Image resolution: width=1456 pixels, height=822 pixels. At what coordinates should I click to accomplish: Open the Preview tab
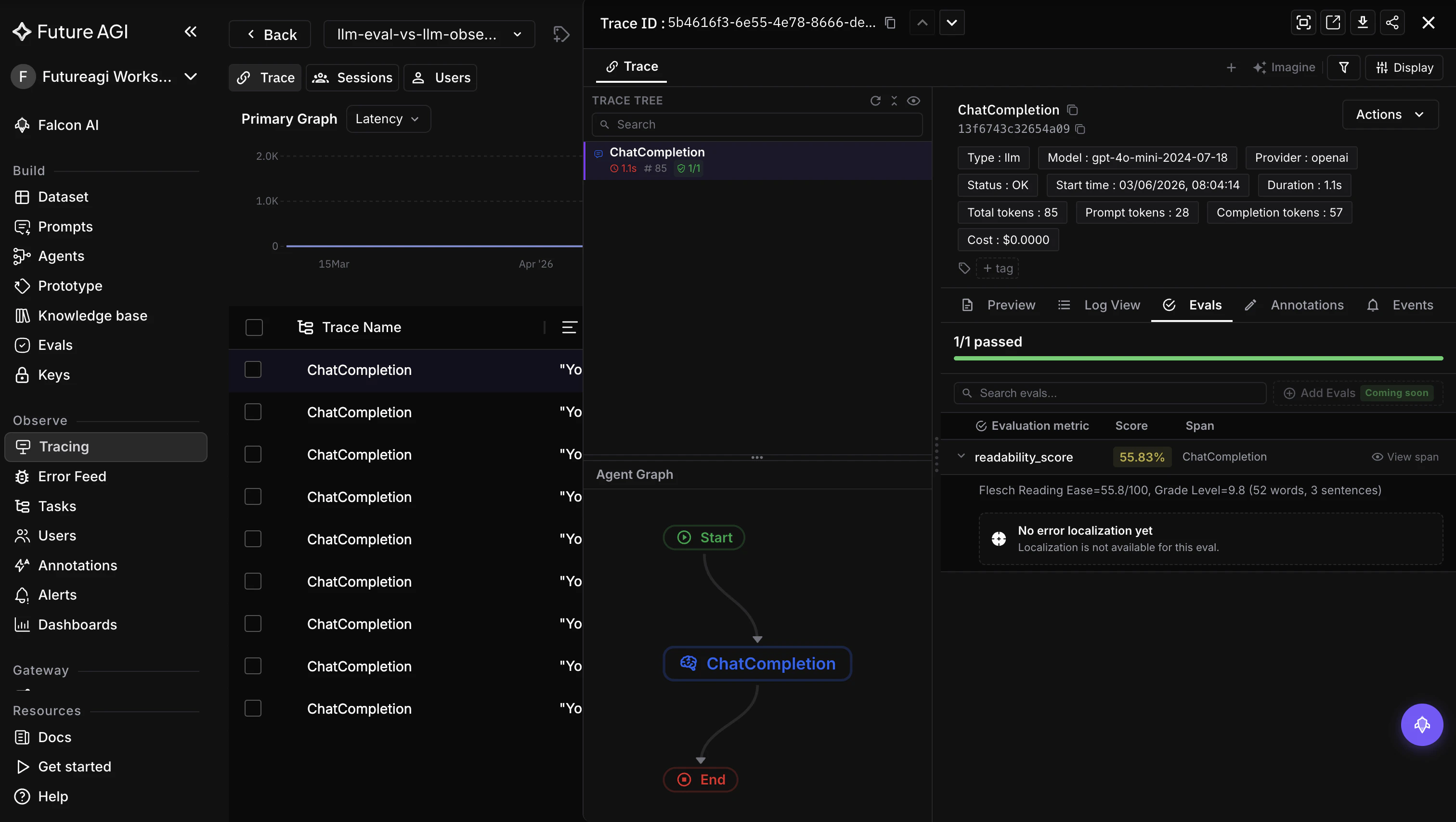(x=998, y=305)
